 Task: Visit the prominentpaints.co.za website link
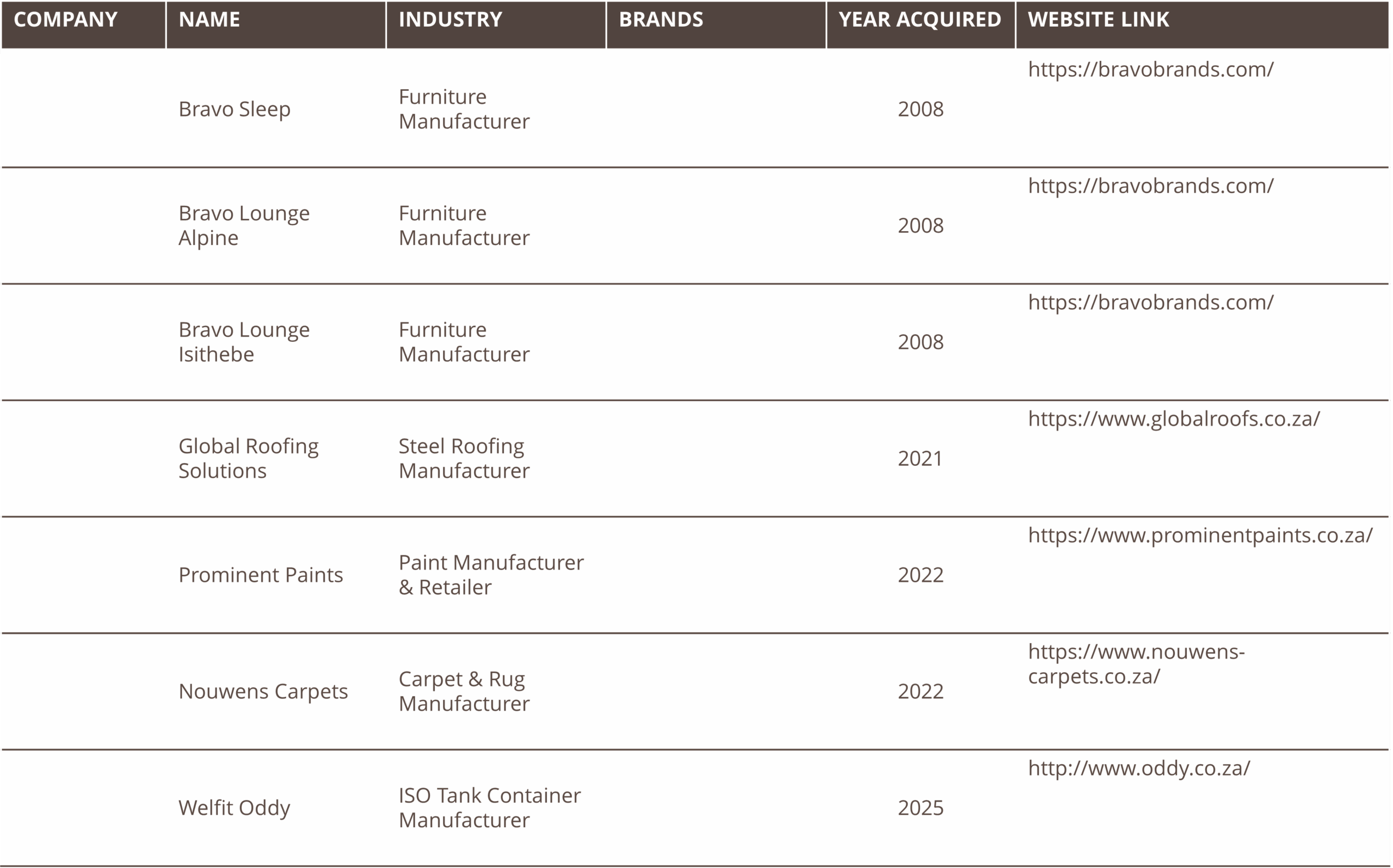(1200, 535)
